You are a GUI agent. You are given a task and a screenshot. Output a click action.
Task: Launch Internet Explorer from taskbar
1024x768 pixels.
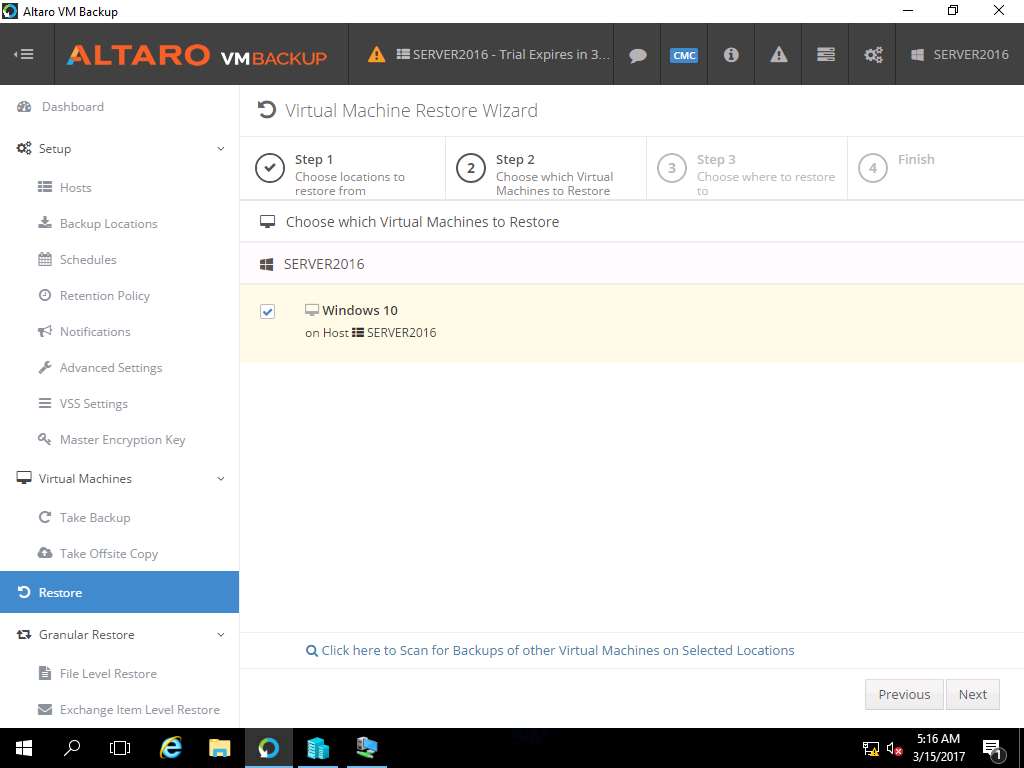point(170,748)
